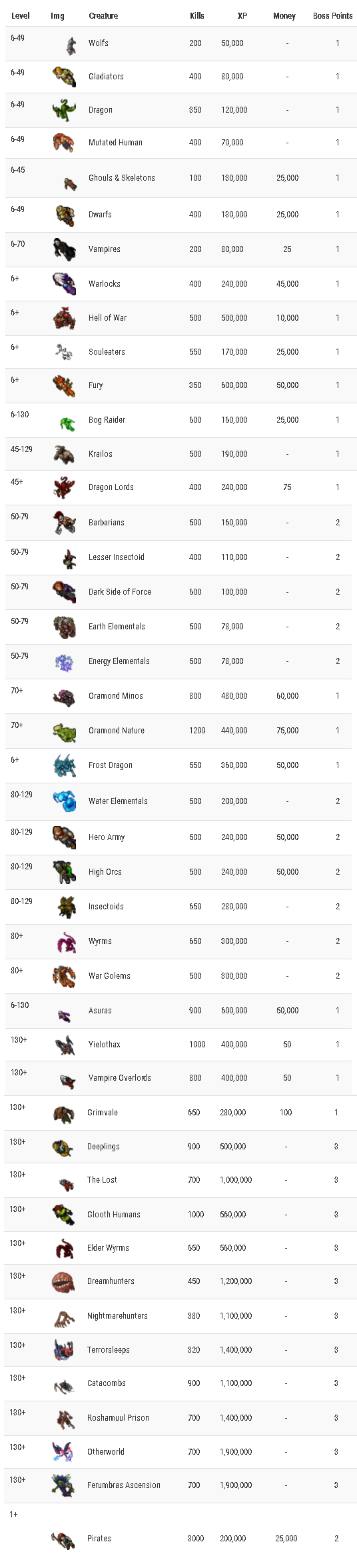Select the Vampire Overlords creature name
This screenshot has width=357, height=1568.
pos(120,1077)
